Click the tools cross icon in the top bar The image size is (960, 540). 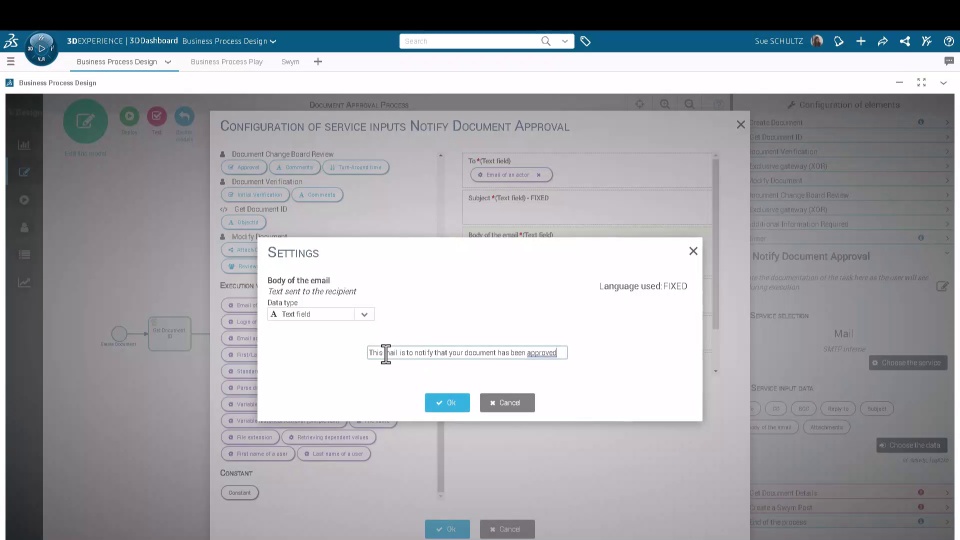tap(926, 41)
